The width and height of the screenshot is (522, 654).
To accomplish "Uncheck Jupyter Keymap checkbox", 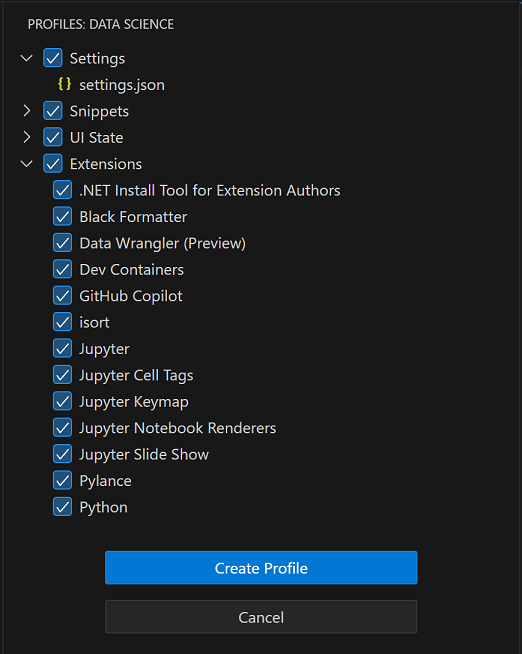I will pos(63,401).
